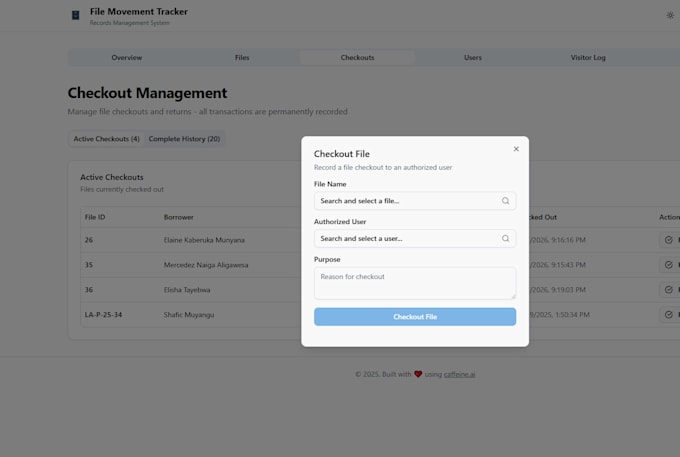The image size is (680, 457).
Task: Click the red heart icon in footer
Action: (x=418, y=374)
